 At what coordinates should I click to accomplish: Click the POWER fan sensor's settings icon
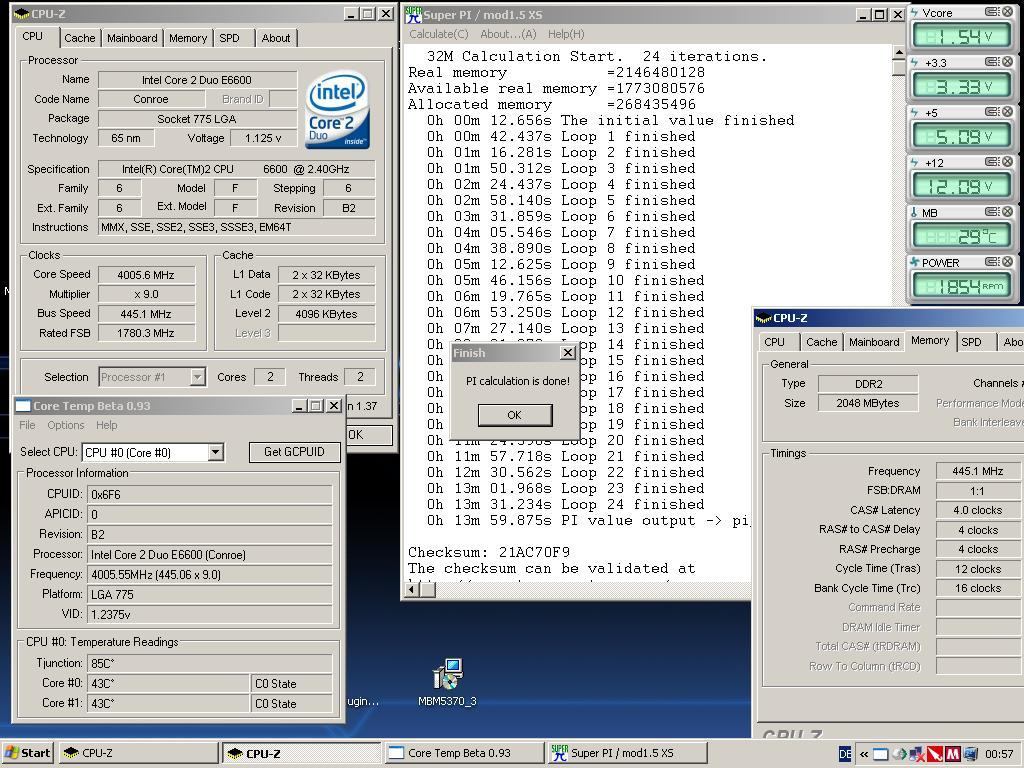[x=992, y=261]
